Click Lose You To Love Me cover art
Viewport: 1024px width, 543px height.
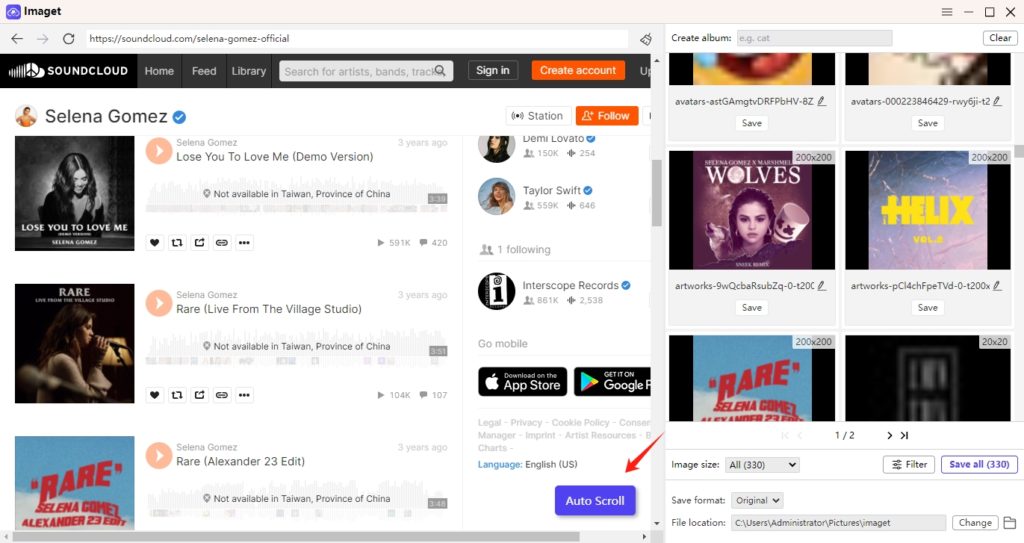click(74, 193)
